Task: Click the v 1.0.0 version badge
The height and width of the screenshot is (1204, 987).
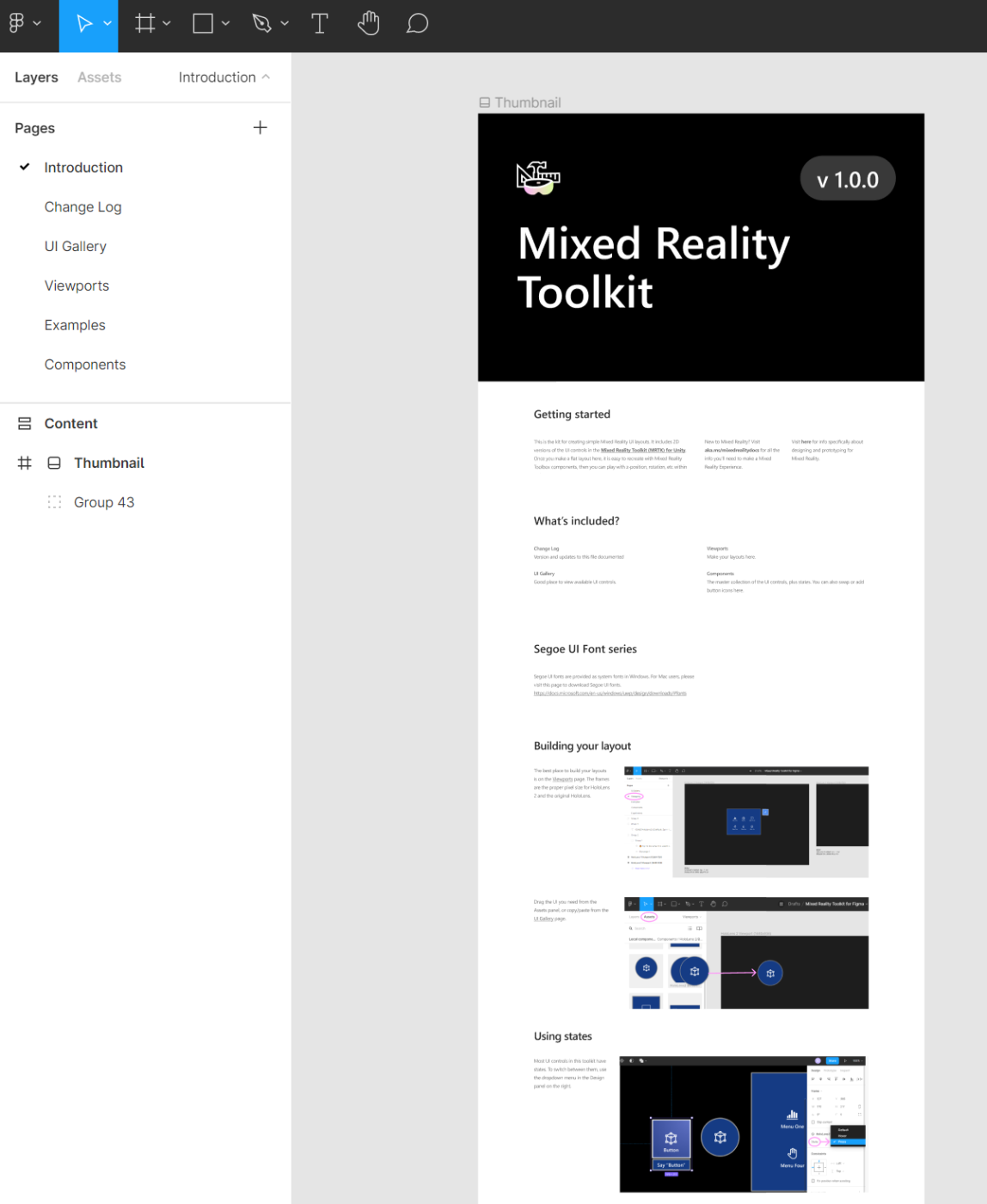Action: pos(848,179)
